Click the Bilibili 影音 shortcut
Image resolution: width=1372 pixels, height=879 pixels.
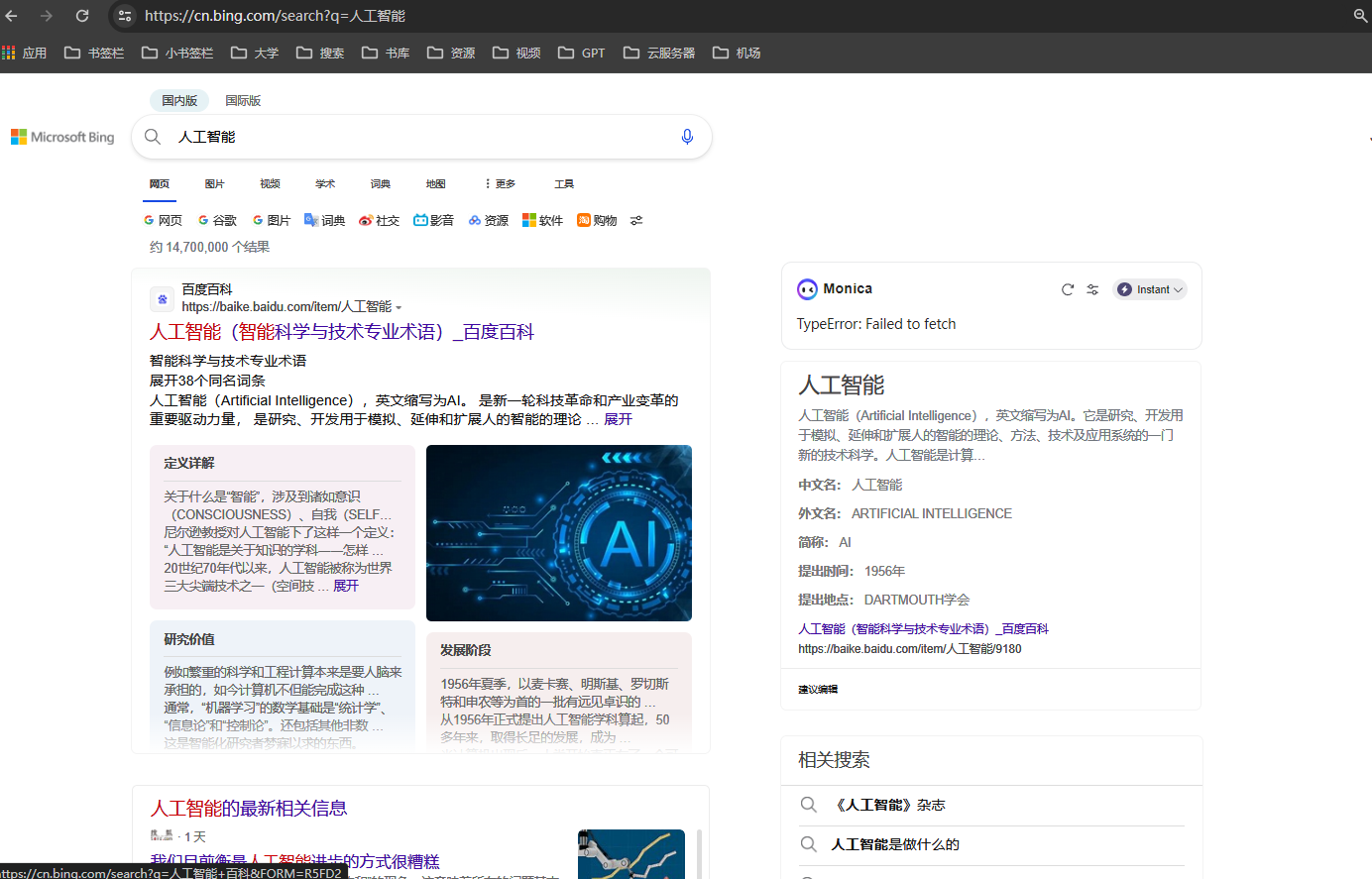[x=433, y=220]
